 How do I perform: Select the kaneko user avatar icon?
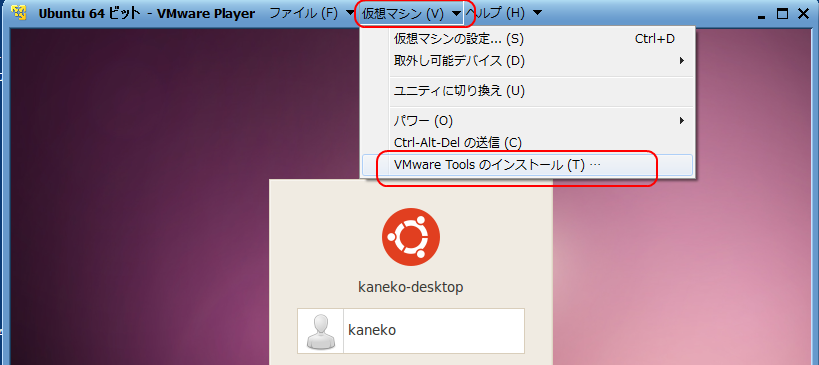click(320, 331)
